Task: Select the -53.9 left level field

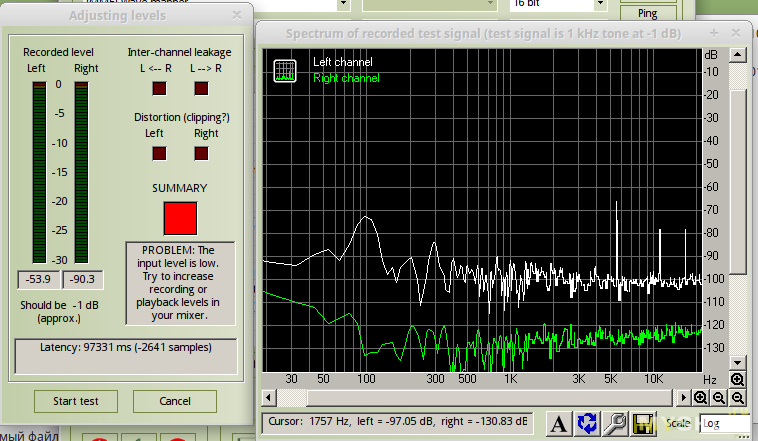Action: coord(39,279)
